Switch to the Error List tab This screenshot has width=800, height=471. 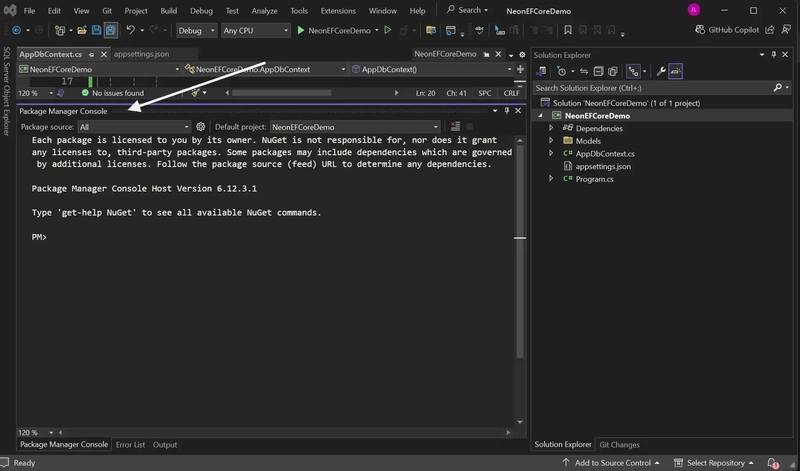pyautogui.click(x=130, y=444)
